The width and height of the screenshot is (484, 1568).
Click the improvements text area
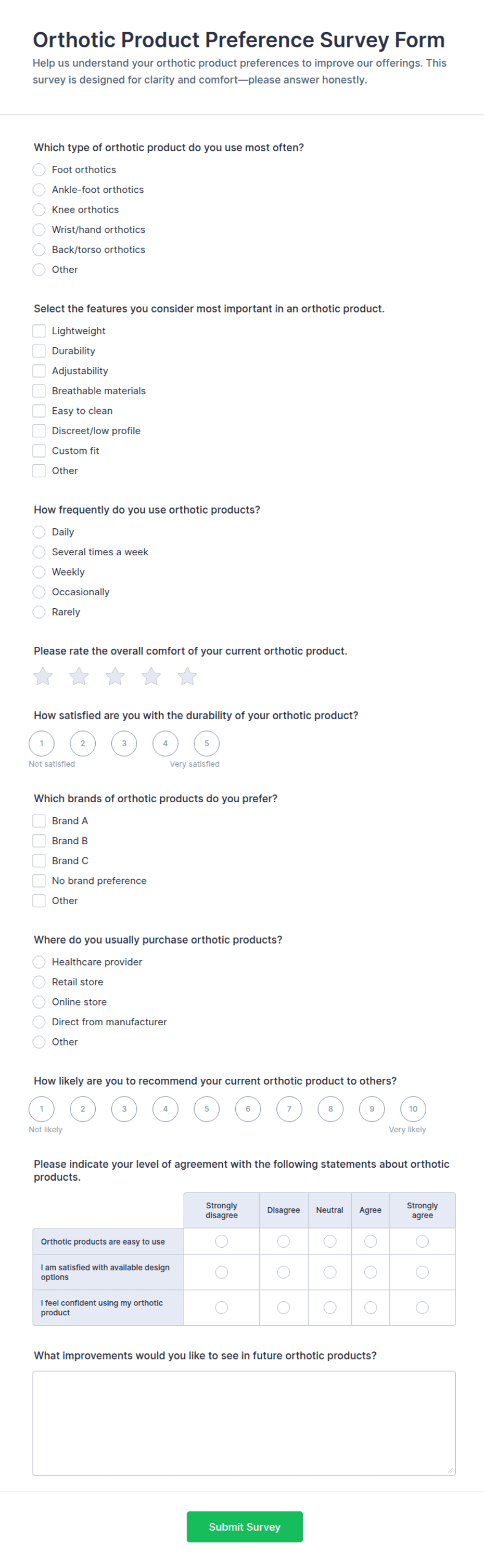(x=244, y=1423)
